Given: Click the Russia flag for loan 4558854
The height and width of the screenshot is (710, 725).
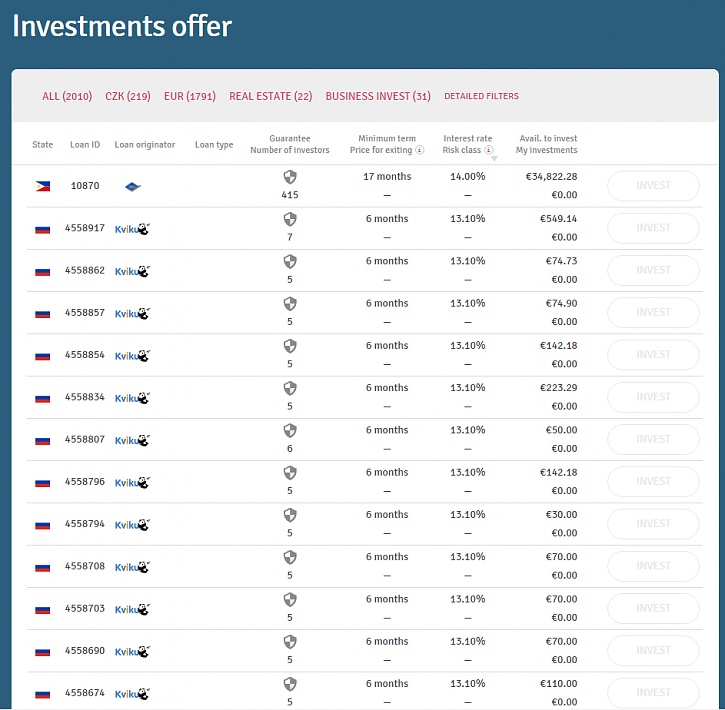Looking at the screenshot, I should (43, 356).
